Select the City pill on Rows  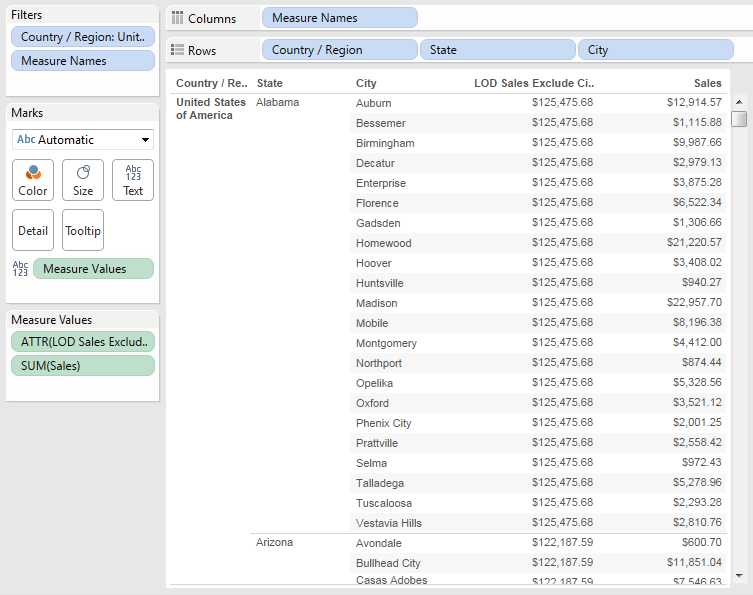[656, 50]
